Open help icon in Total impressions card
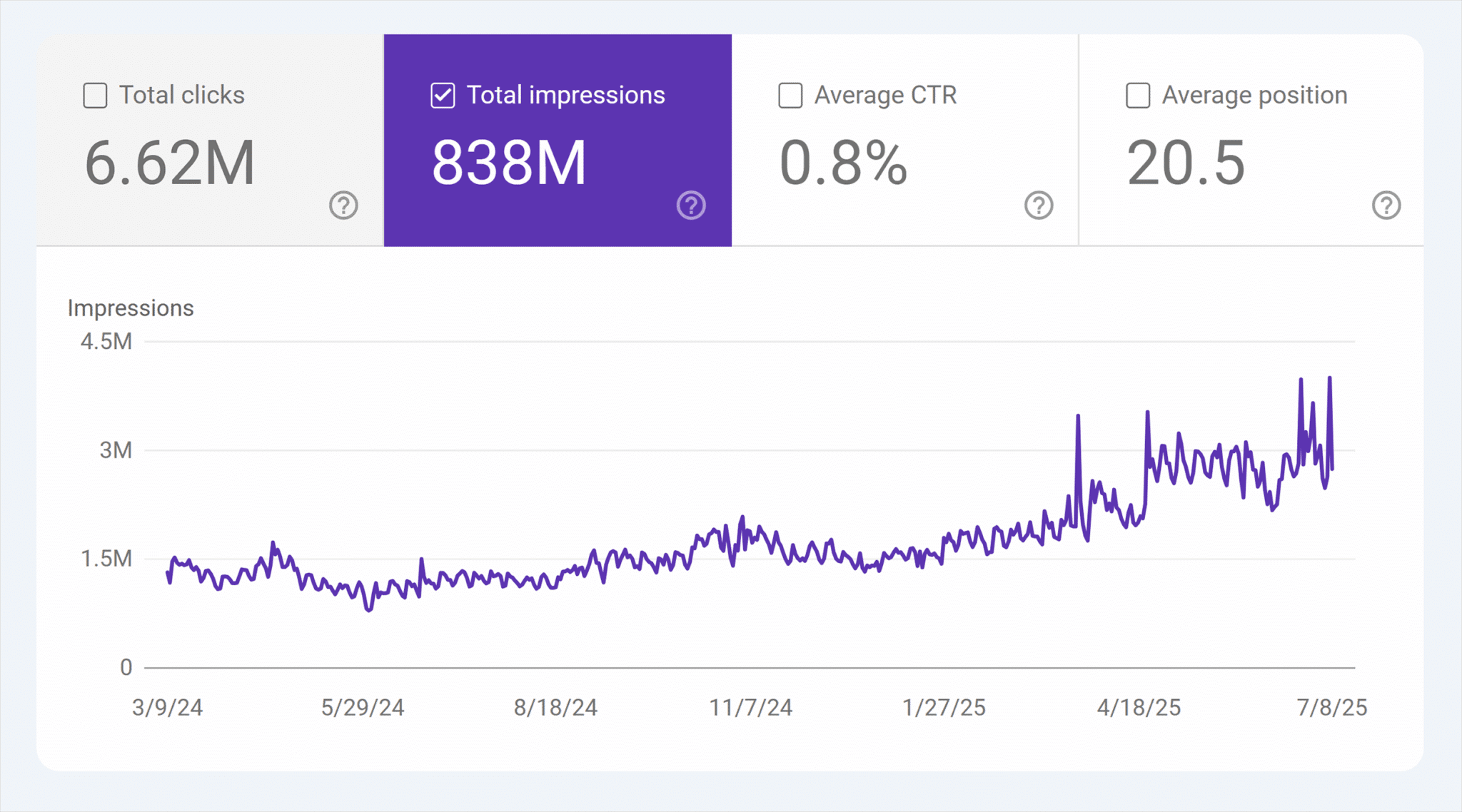The height and width of the screenshot is (812, 1462). (691, 205)
